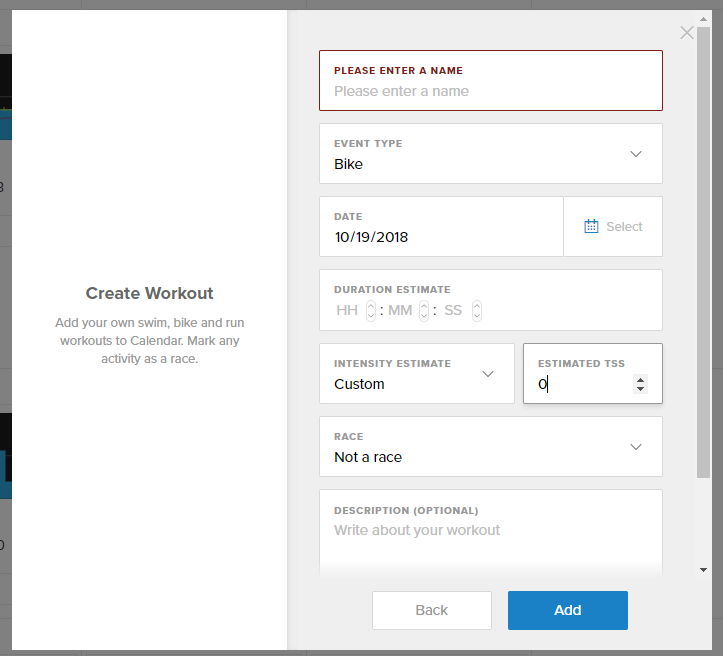Decrease the Estimated TSS value
The image size is (723, 656).
[x=640, y=389]
